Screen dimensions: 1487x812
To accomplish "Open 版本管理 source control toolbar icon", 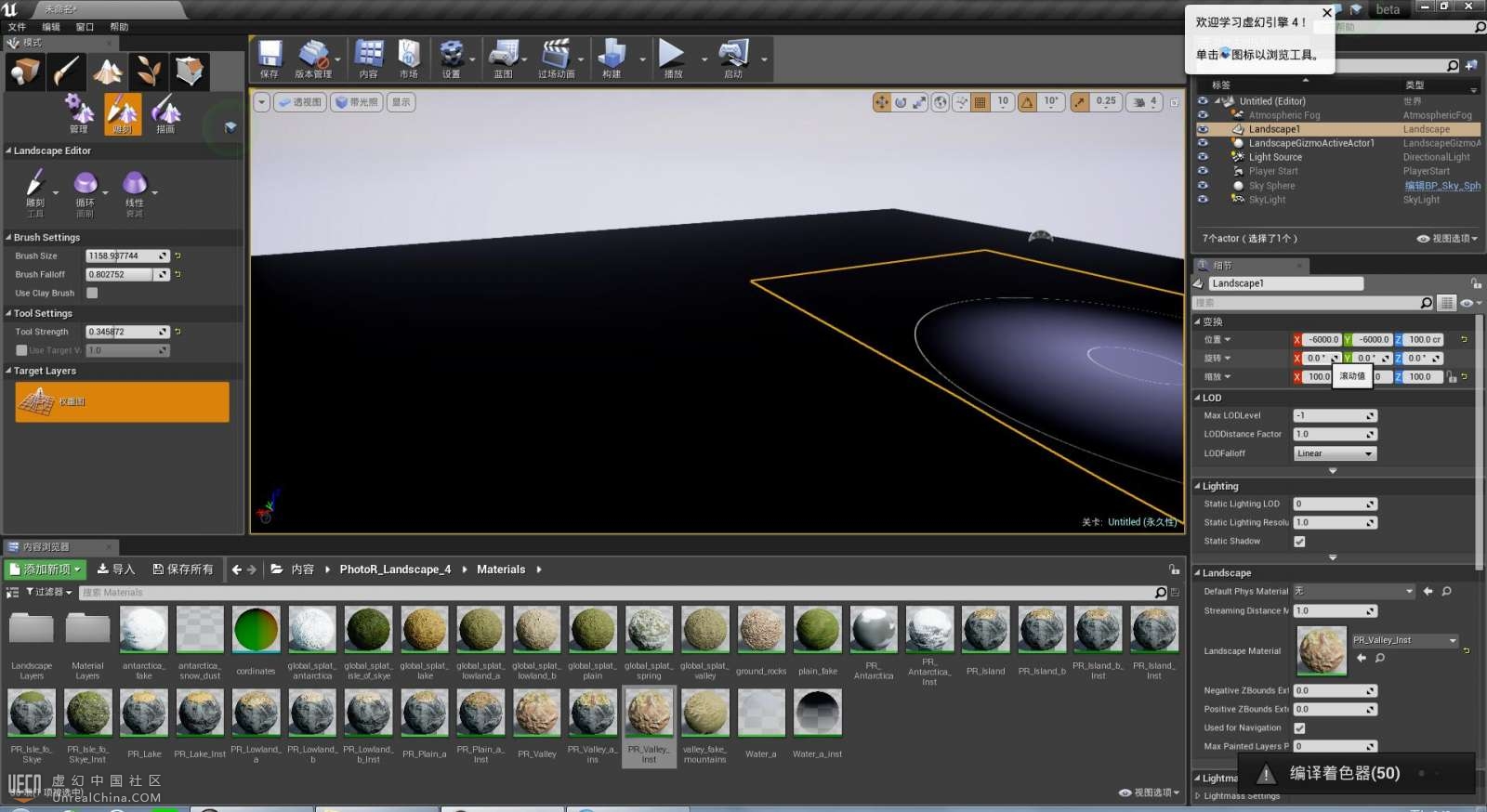I will pyautogui.click(x=313, y=59).
